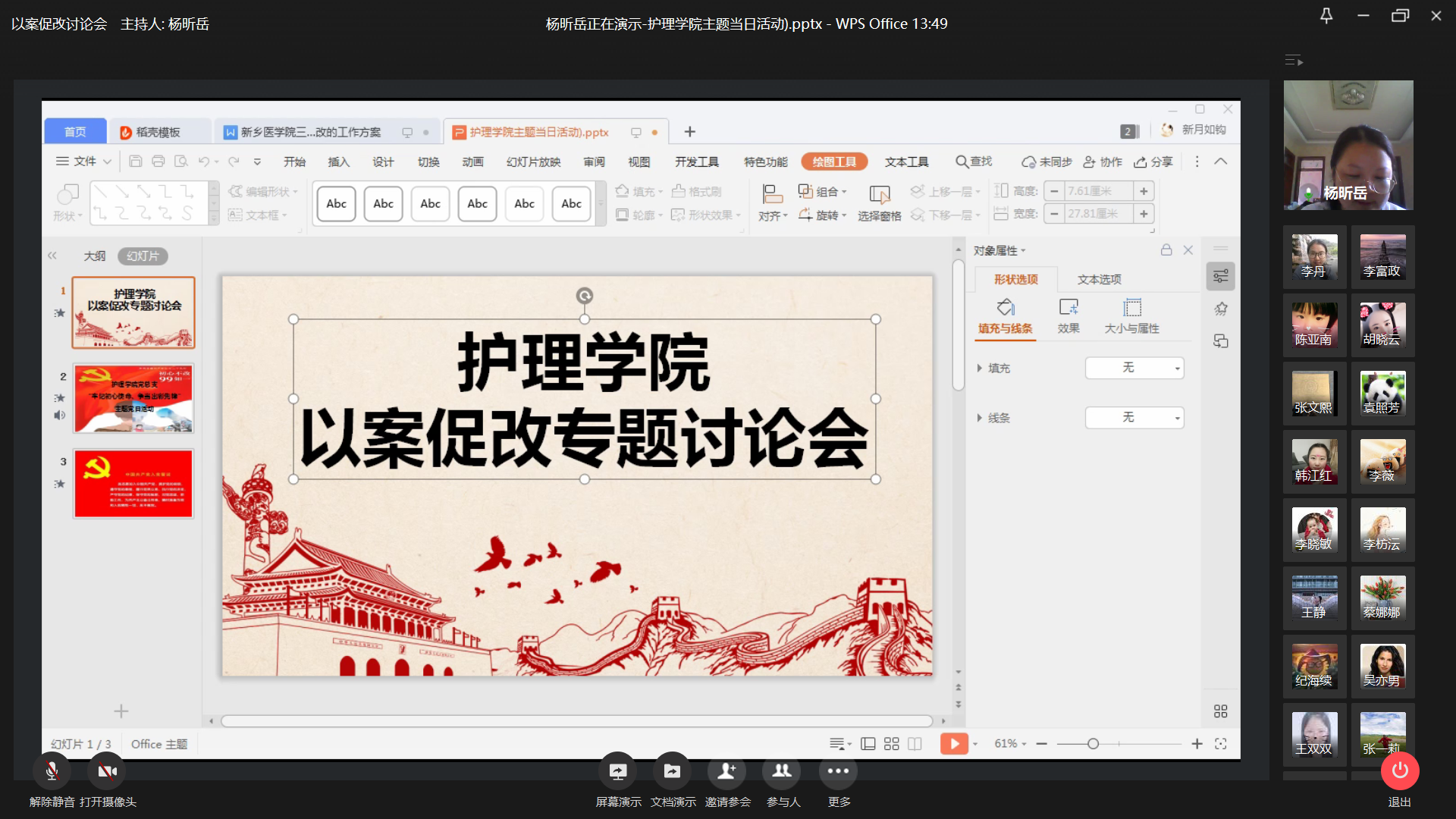This screenshot has height=819, width=1456.
Task: Switch slide panel to 大纲 view
Action: tap(95, 256)
